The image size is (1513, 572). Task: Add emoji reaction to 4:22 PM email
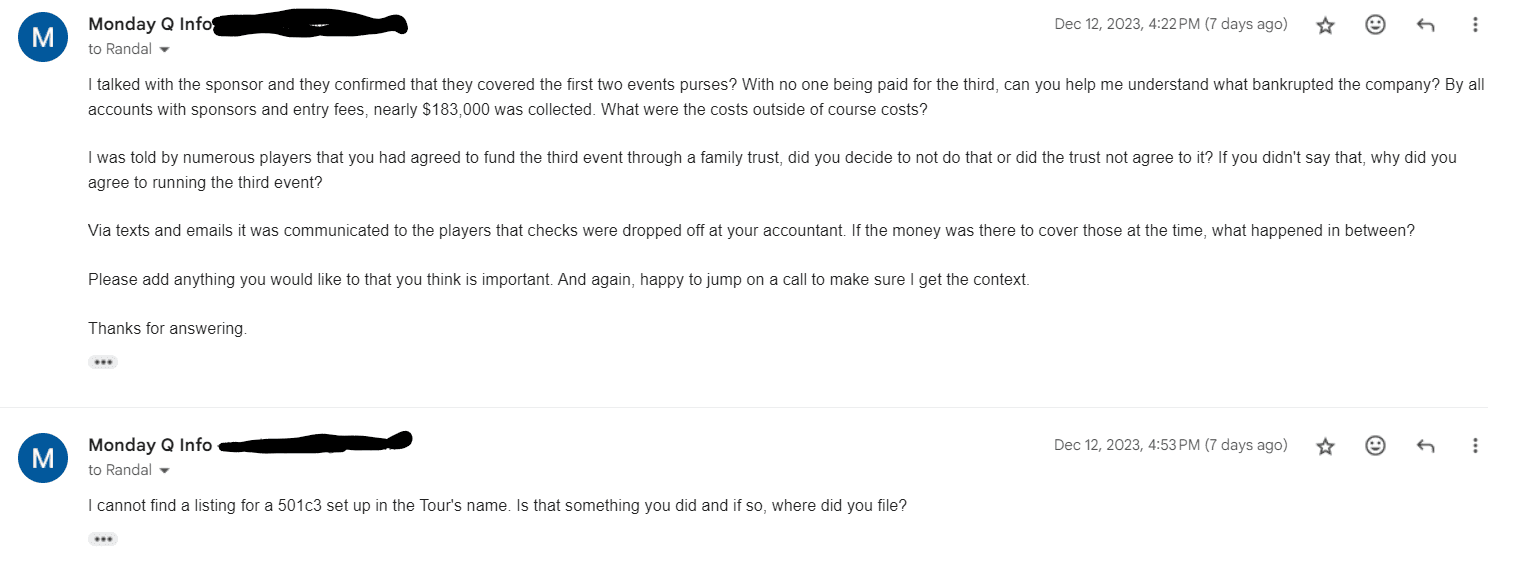click(x=1375, y=26)
